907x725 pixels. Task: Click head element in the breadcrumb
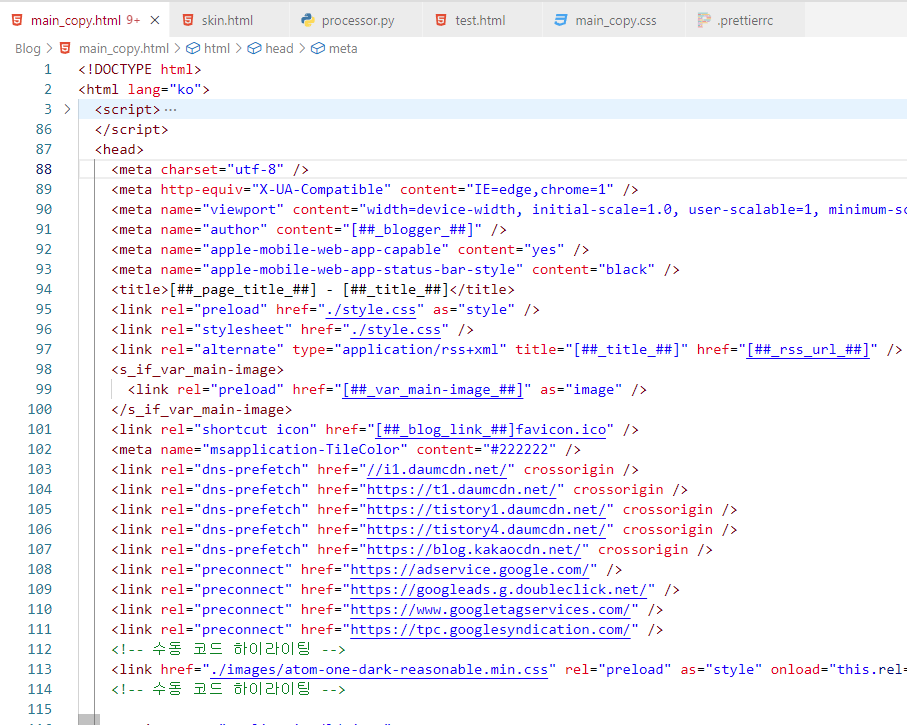[279, 49]
